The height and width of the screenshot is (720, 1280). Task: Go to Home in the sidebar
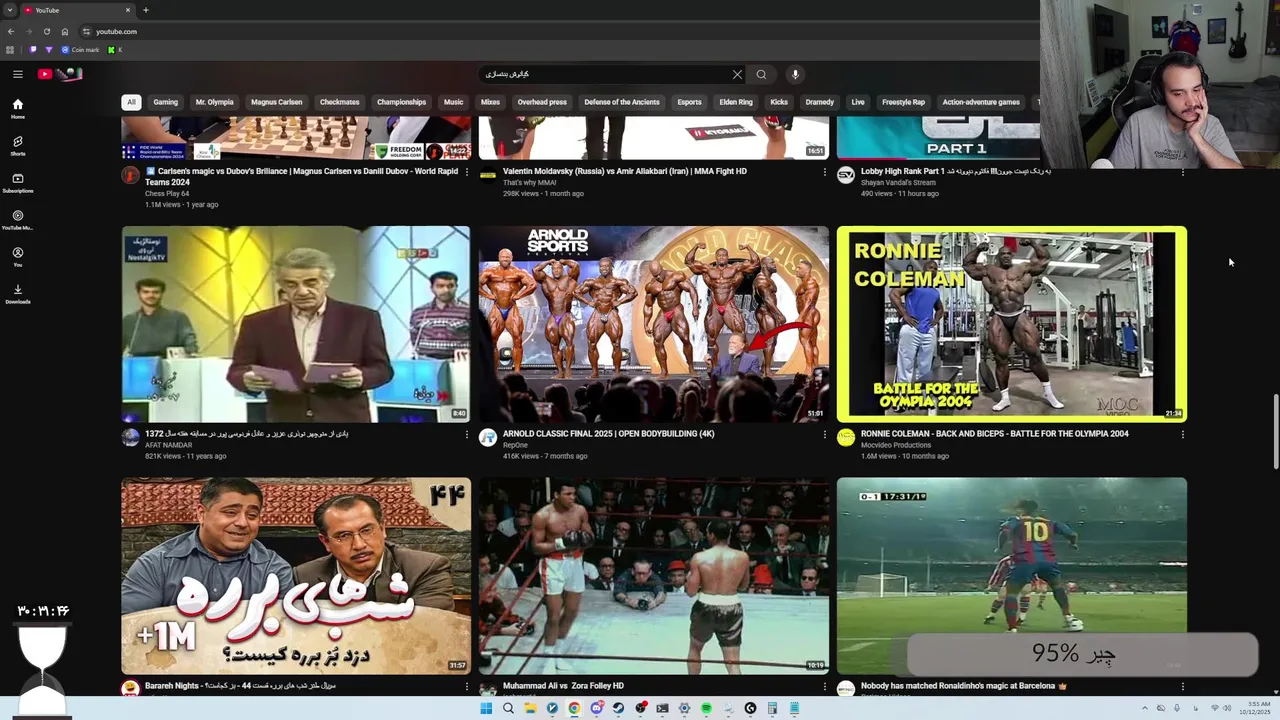(x=17, y=109)
